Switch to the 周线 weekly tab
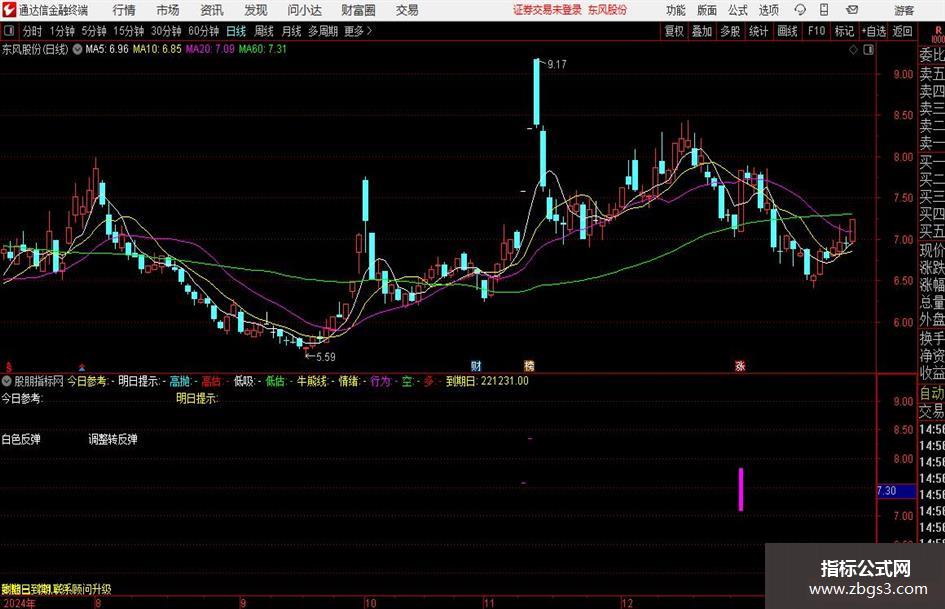The height and width of the screenshot is (609, 945). pos(264,31)
